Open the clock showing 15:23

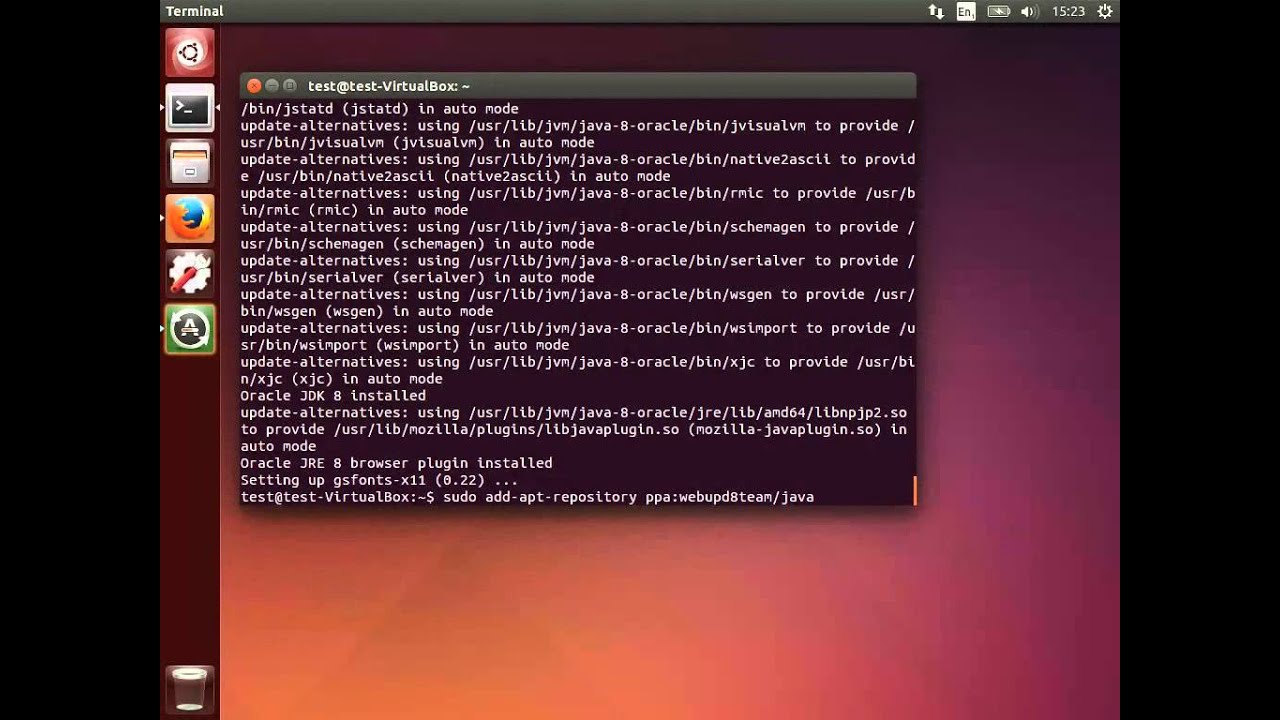point(1068,11)
